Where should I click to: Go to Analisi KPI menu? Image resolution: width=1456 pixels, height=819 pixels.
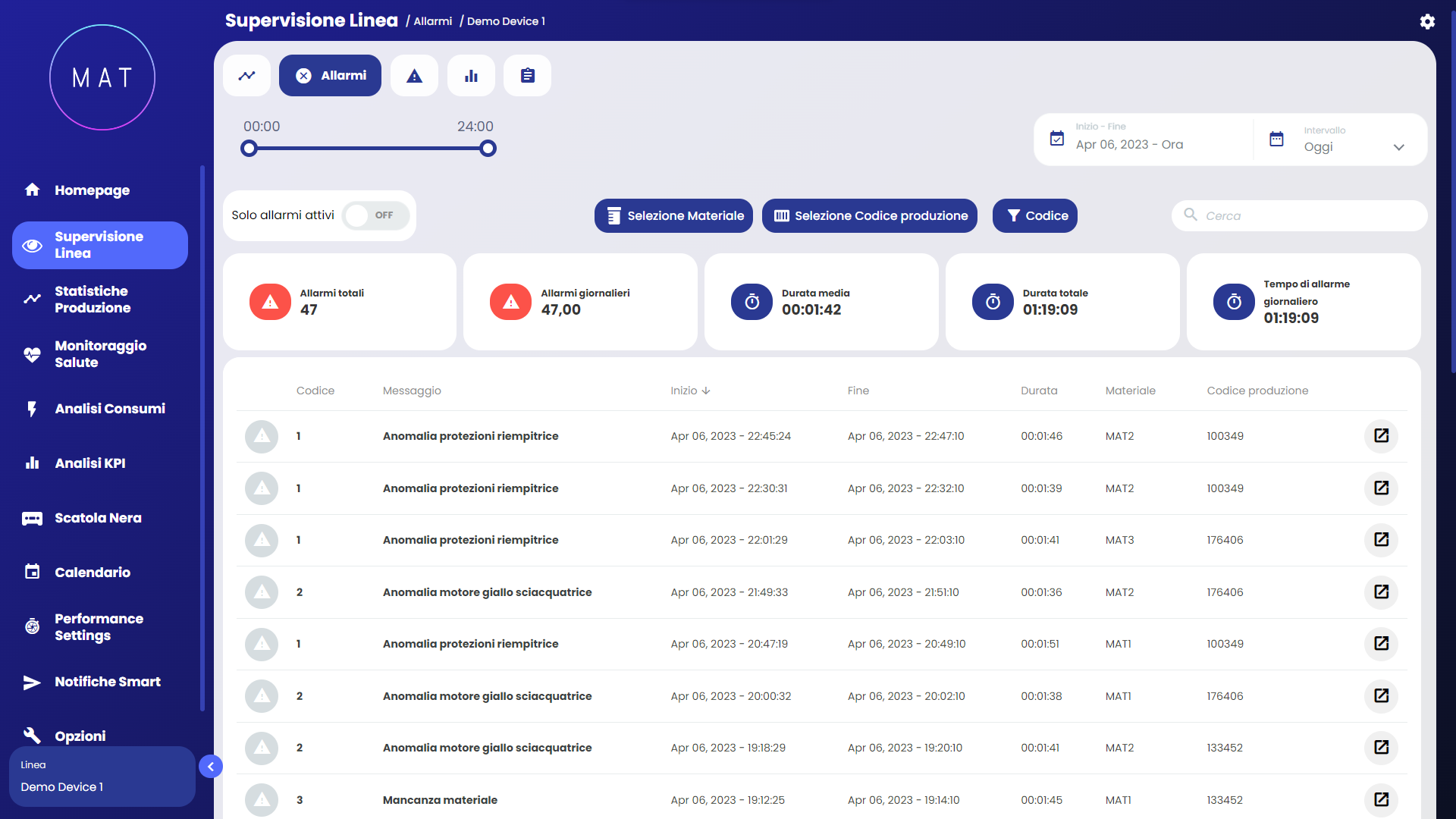click(90, 463)
